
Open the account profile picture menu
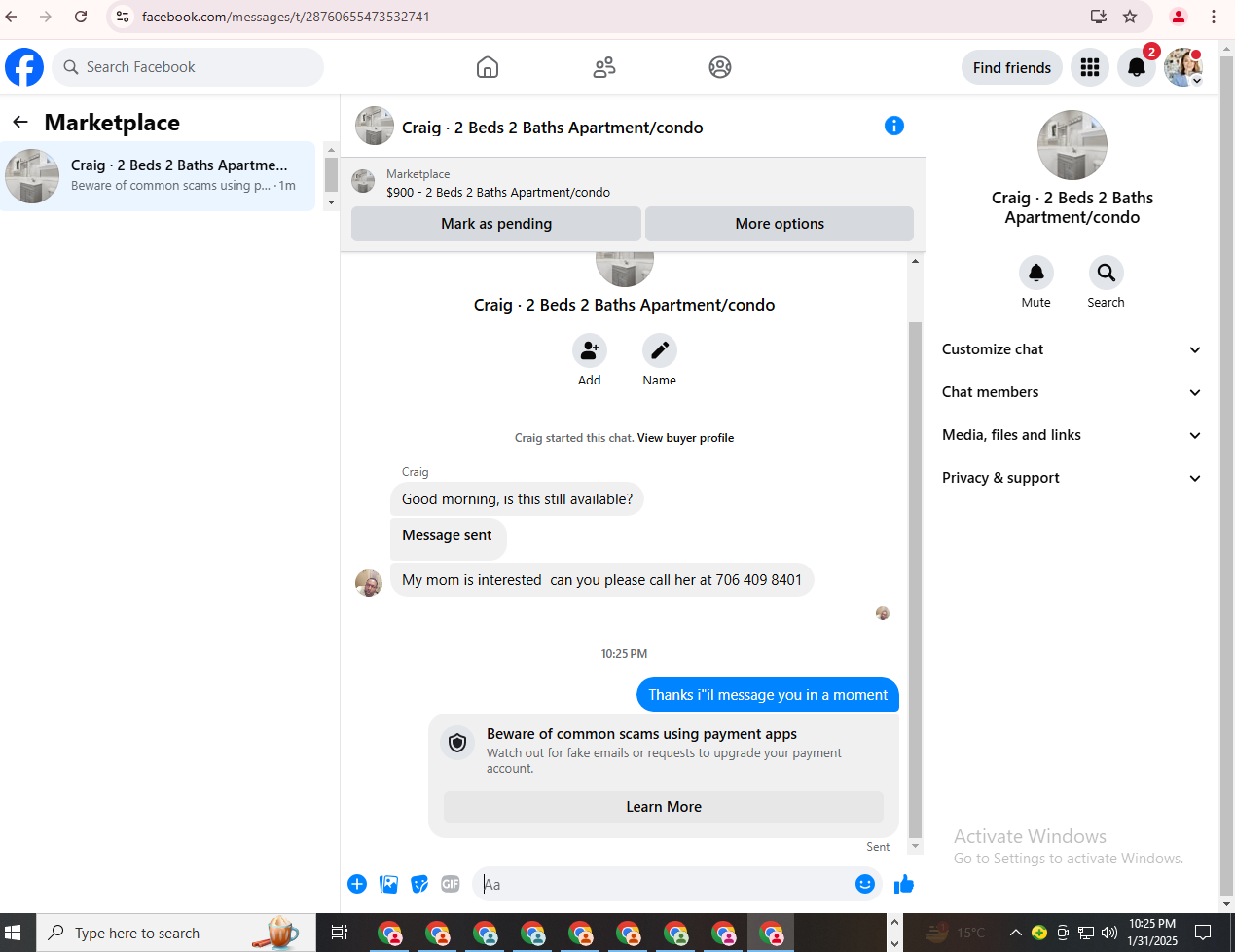(x=1183, y=67)
